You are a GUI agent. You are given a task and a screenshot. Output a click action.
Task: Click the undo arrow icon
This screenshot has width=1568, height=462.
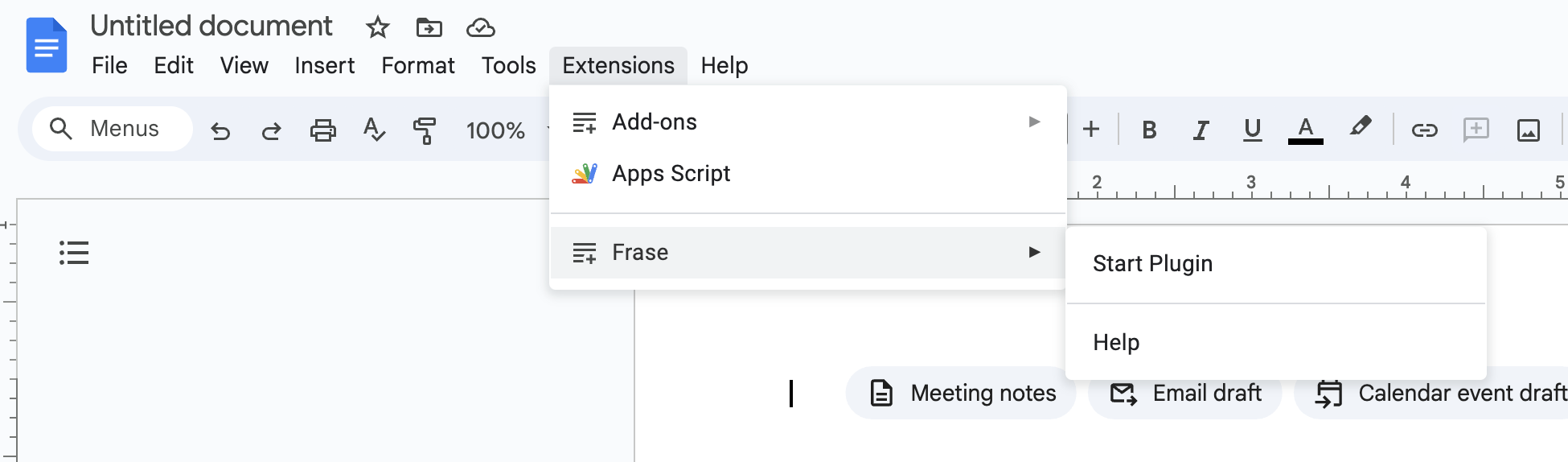[x=220, y=130]
